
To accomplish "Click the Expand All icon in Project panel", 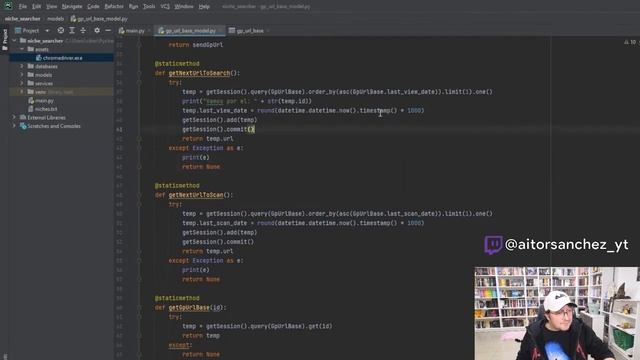I will [72, 31].
